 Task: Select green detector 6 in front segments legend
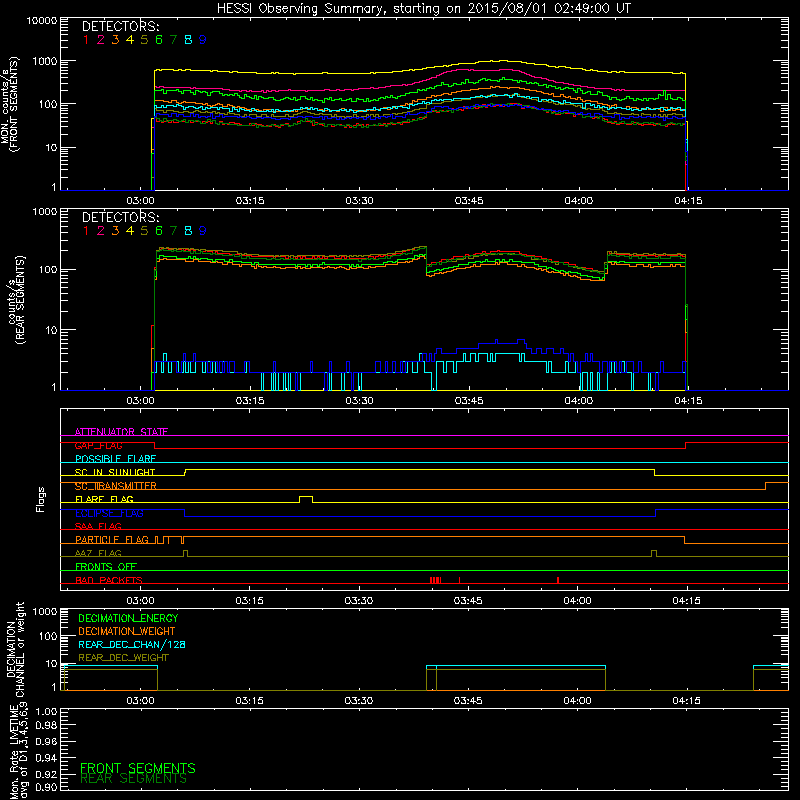[x=159, y=40]
